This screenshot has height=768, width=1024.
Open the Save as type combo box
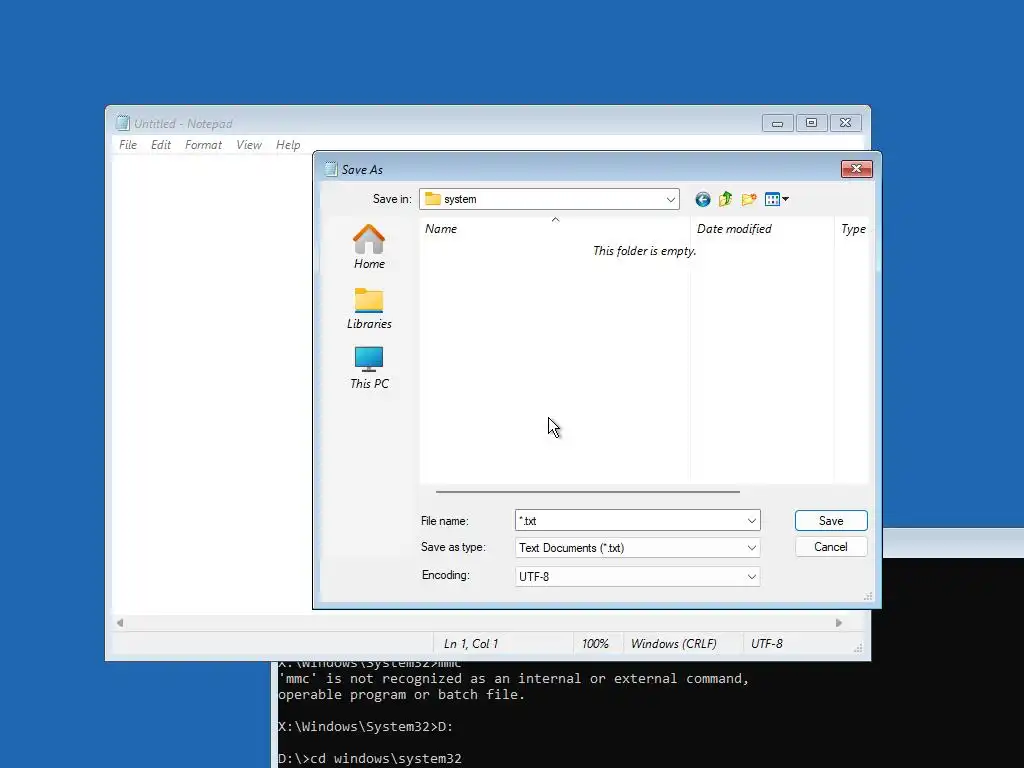tap(637, 548)
